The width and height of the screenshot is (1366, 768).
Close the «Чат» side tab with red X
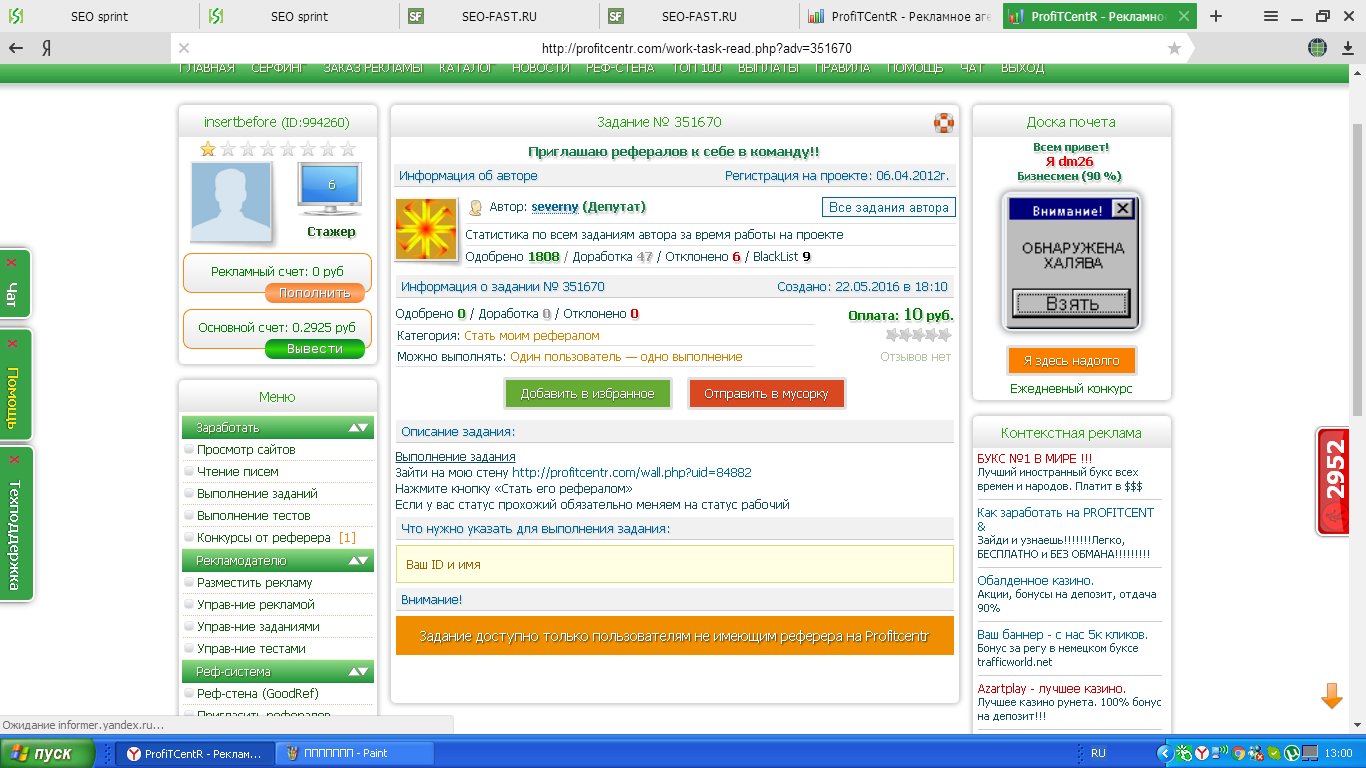[12, 262]
